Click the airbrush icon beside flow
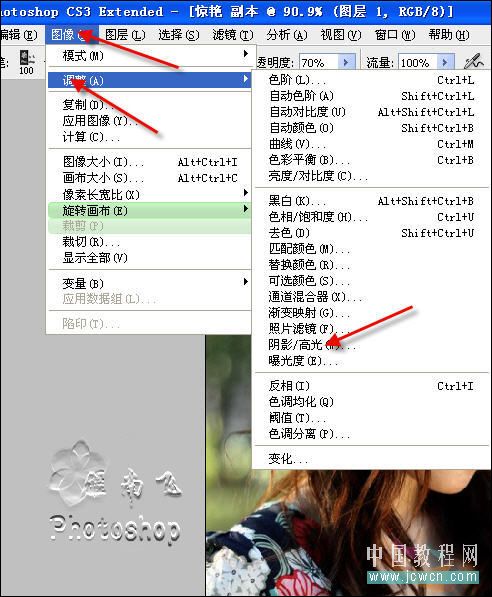 [x=474, y=61]
